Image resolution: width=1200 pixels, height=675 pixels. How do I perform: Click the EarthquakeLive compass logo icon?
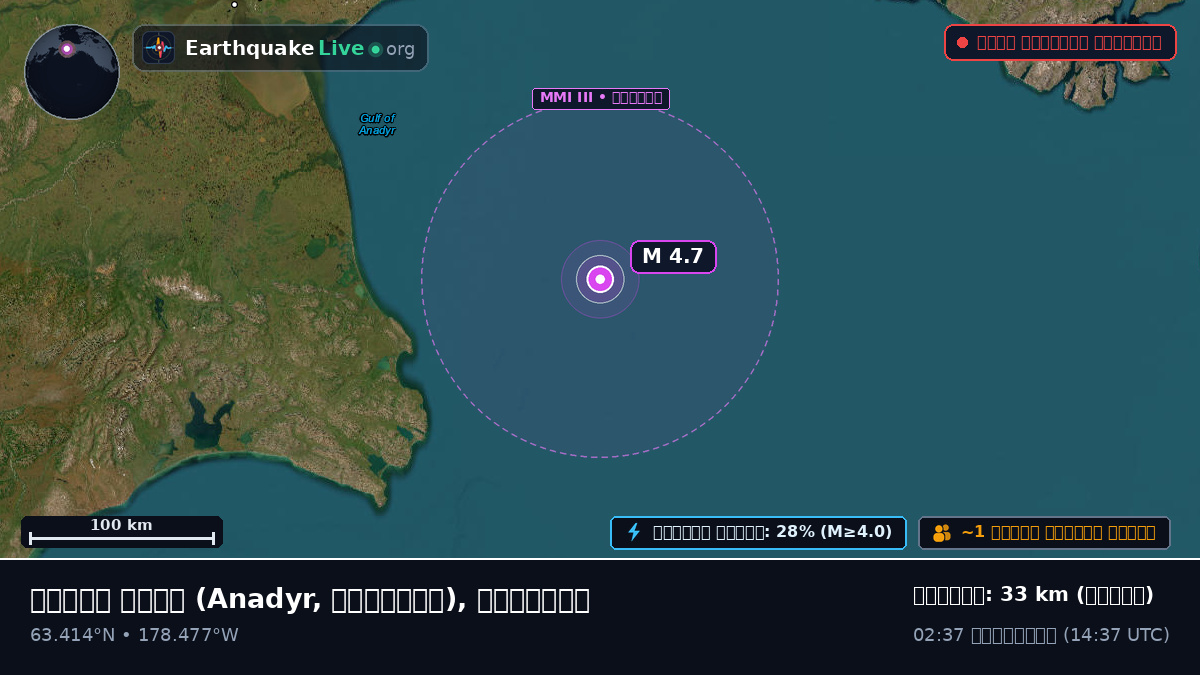pos(159,48)
